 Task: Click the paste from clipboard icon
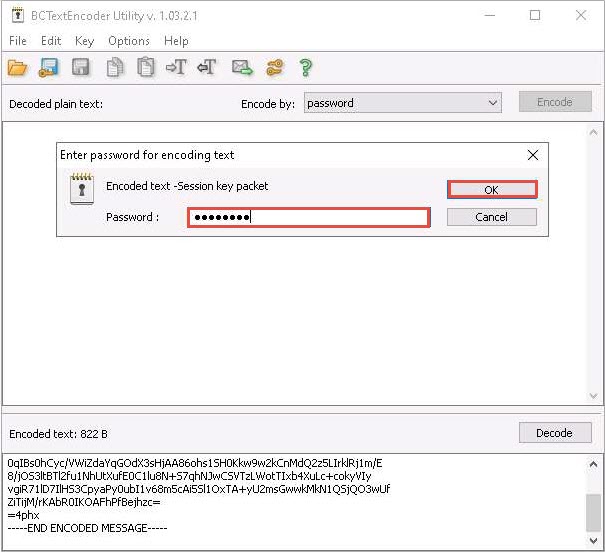point(146,68)
